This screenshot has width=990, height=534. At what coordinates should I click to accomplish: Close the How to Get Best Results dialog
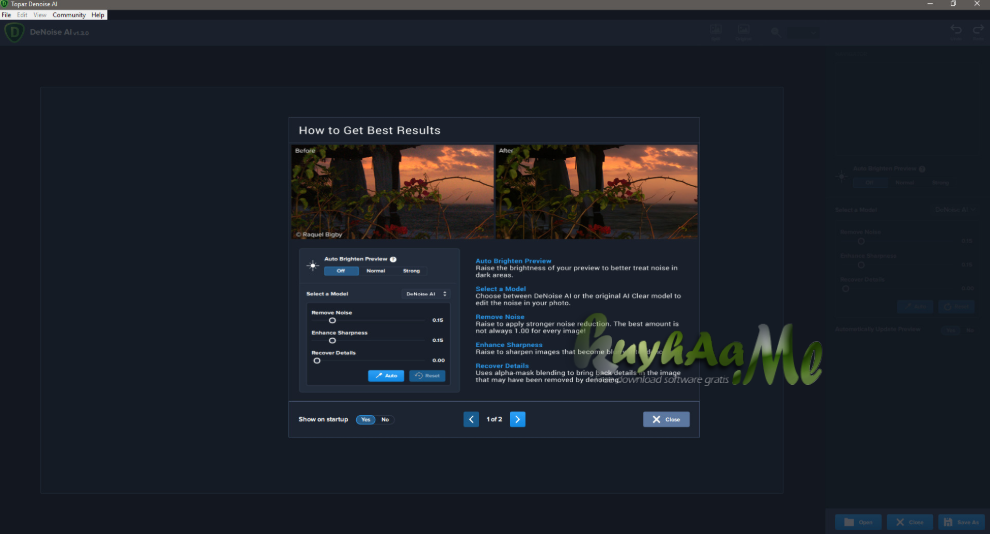(666, 419)
